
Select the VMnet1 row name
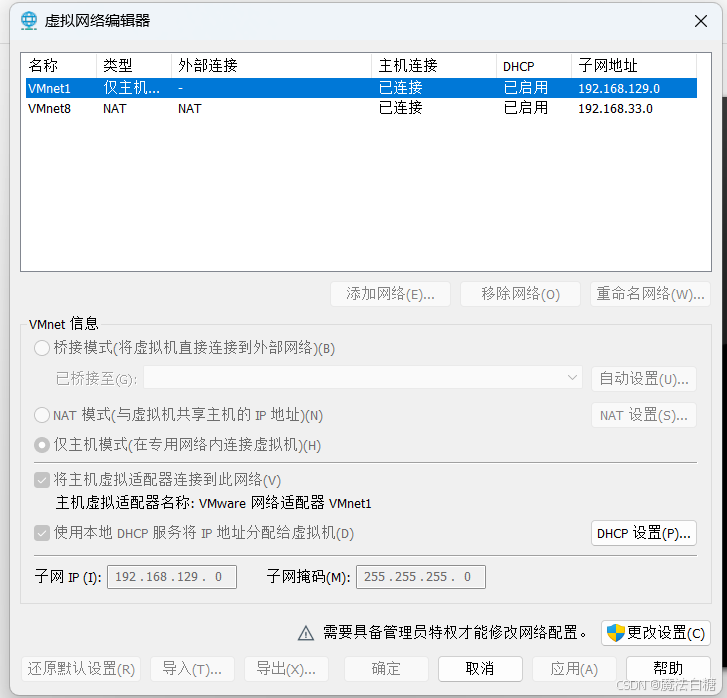click(x=49, y=88)
